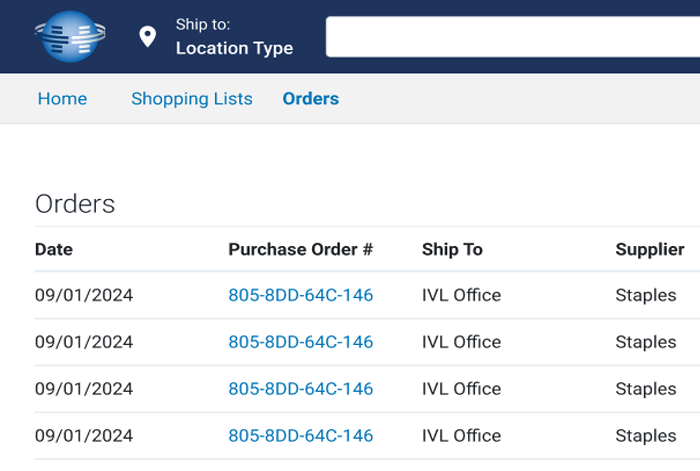Open the first row's purchase order link

[x=300, y=295]
